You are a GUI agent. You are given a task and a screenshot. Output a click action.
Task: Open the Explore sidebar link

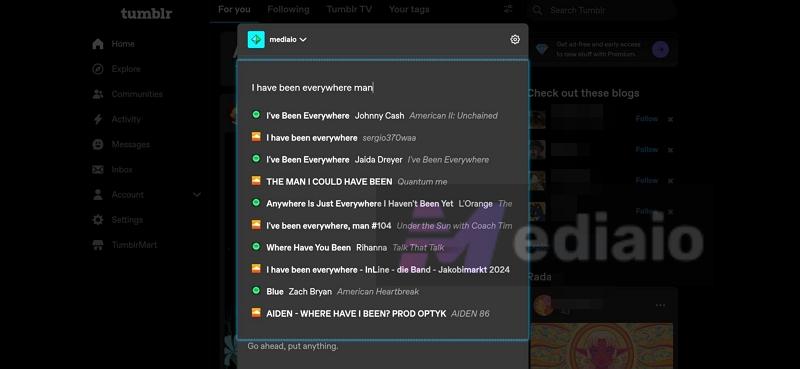[x=126, y=69]
